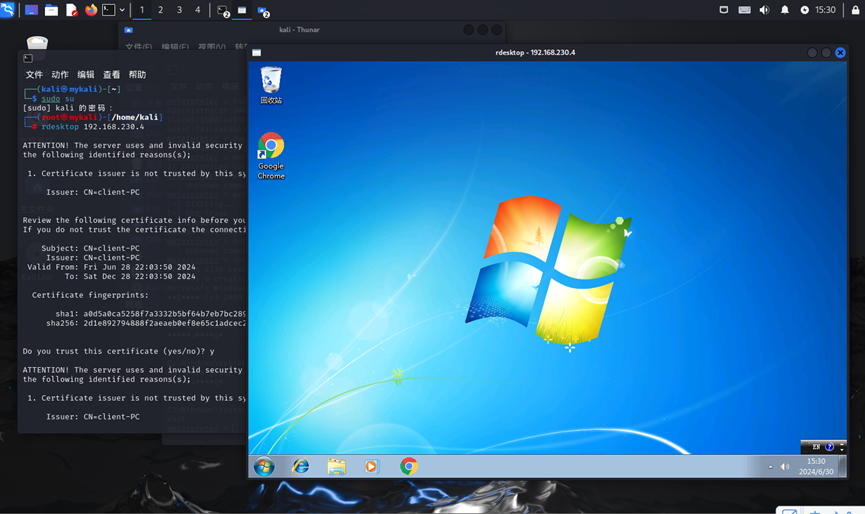865x514 pixels.
Task: Switch to workspace 3
Action: coord(179,10)
